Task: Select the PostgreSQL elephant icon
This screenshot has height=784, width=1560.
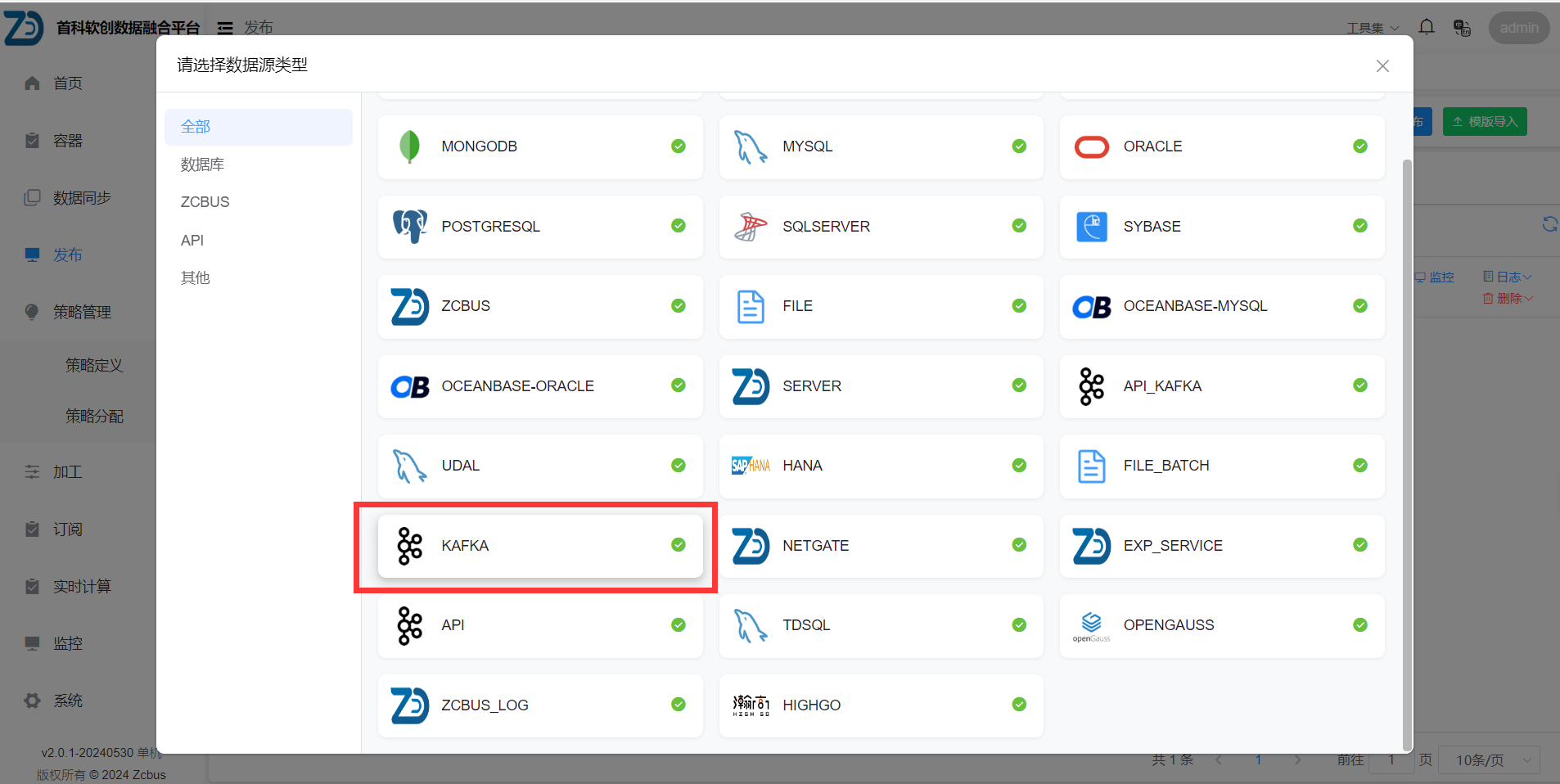Action: tap(409, 226)
